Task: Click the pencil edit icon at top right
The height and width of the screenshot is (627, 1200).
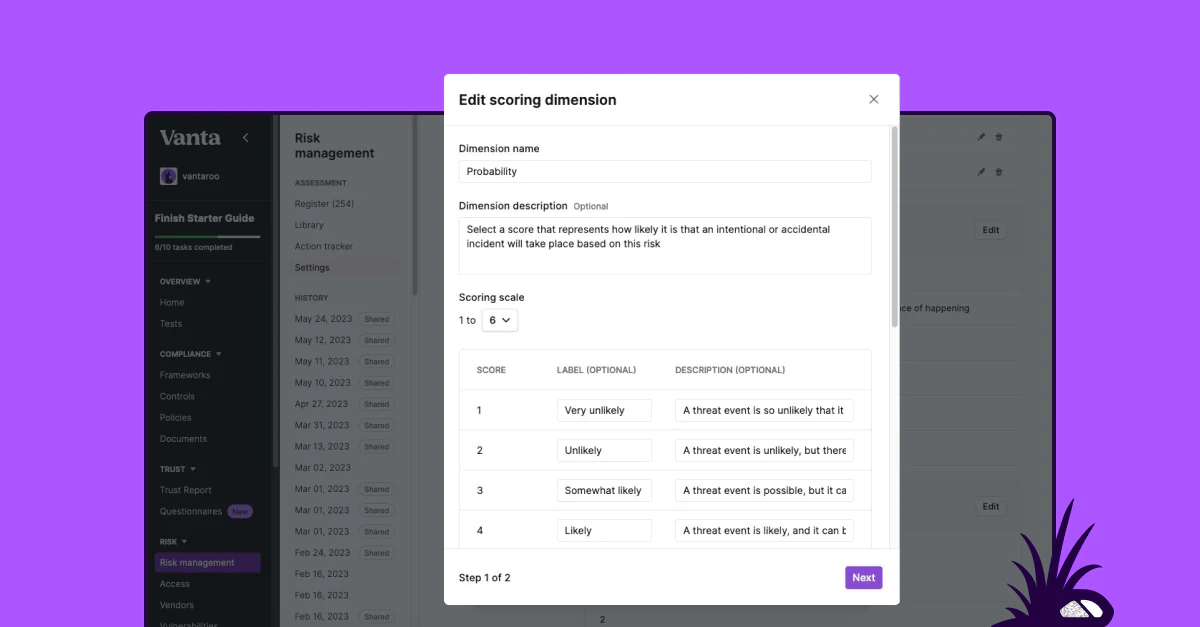Action: (x=980, y=135)
